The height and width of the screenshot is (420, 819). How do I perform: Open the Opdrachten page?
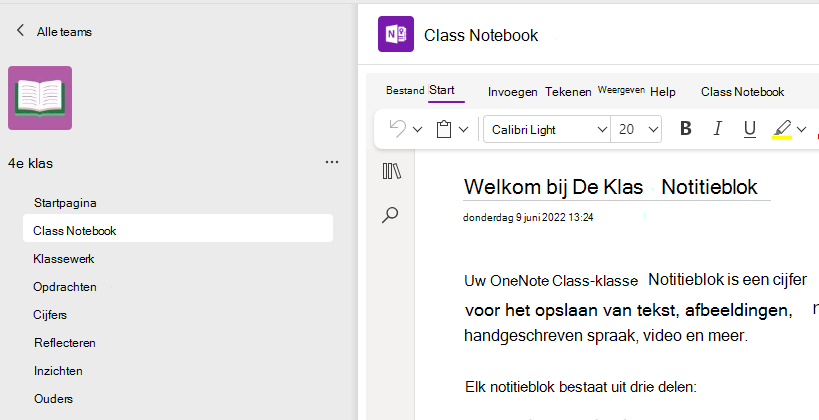[65, 287]
